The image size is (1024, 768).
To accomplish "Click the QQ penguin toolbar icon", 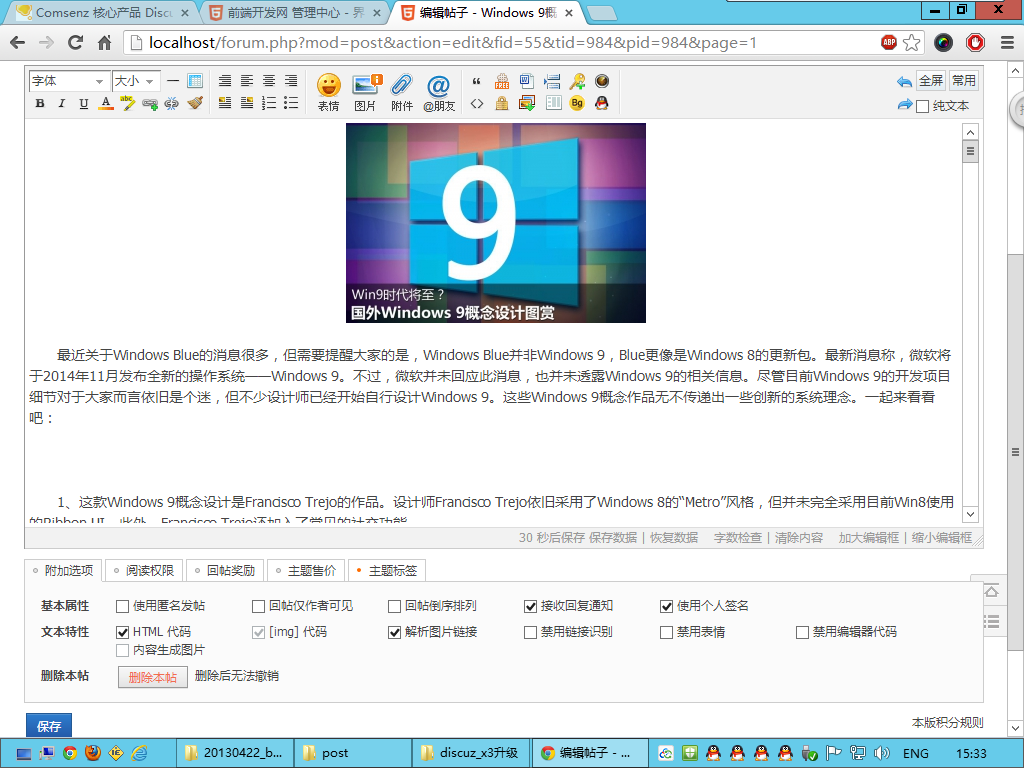I will [601, 103].
